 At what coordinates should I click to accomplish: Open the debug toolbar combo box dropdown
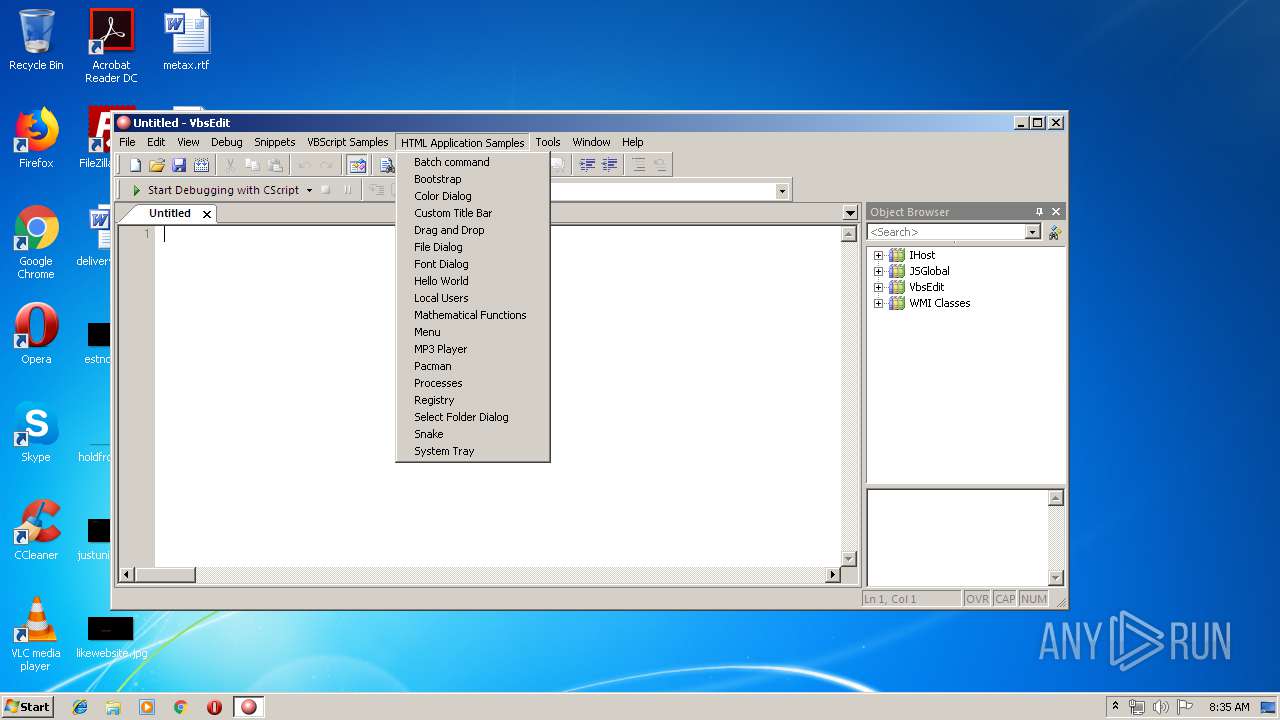[x=782, y=191]
